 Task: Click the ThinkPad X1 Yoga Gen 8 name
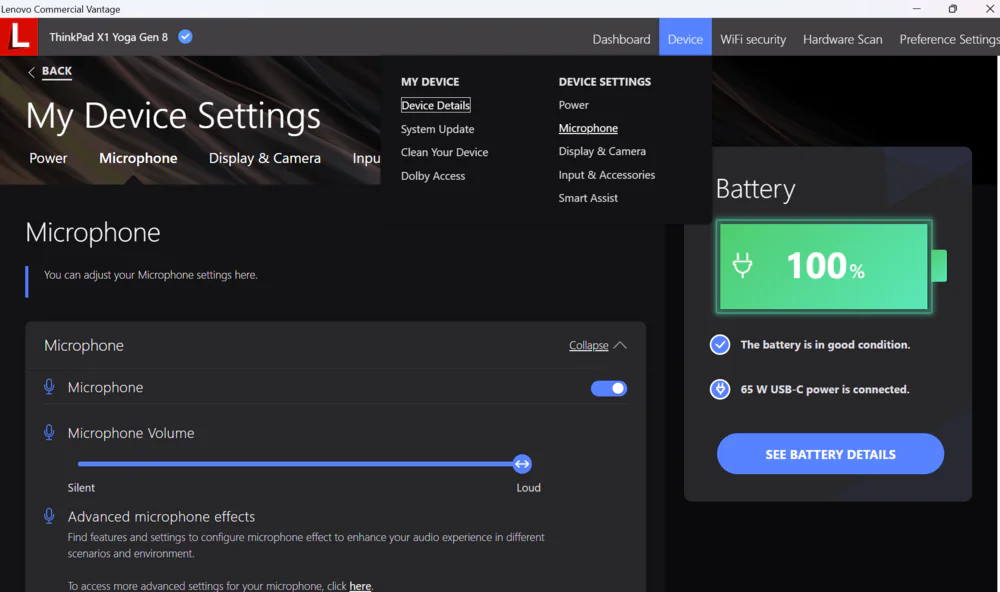(x=108, y=37)
